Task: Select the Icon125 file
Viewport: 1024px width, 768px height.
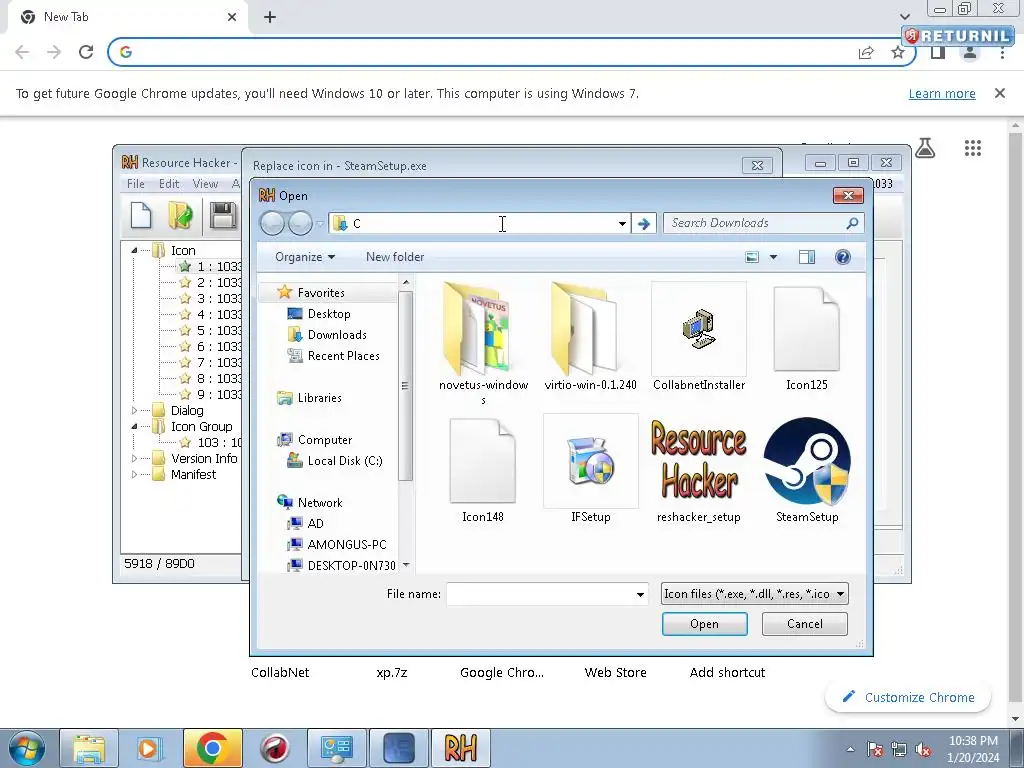Action: pyautogui.click(x=807, y=337)
